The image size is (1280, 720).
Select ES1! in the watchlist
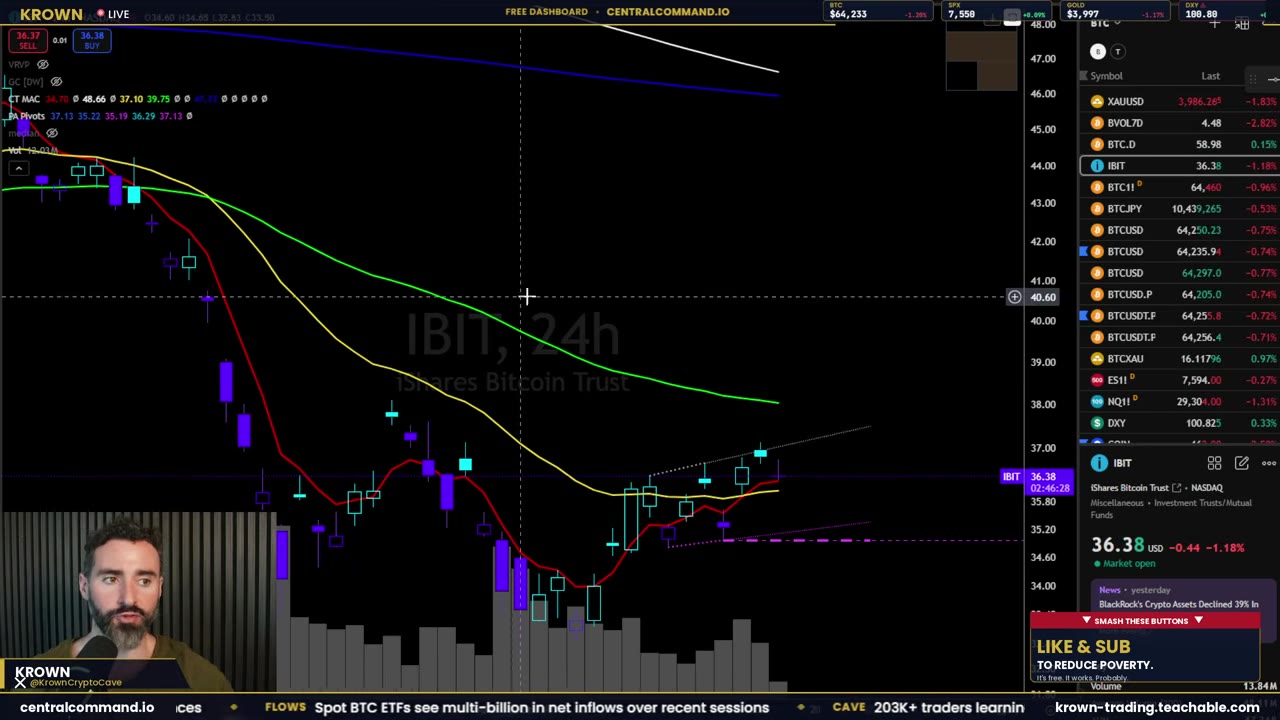tap(1180, 380)
